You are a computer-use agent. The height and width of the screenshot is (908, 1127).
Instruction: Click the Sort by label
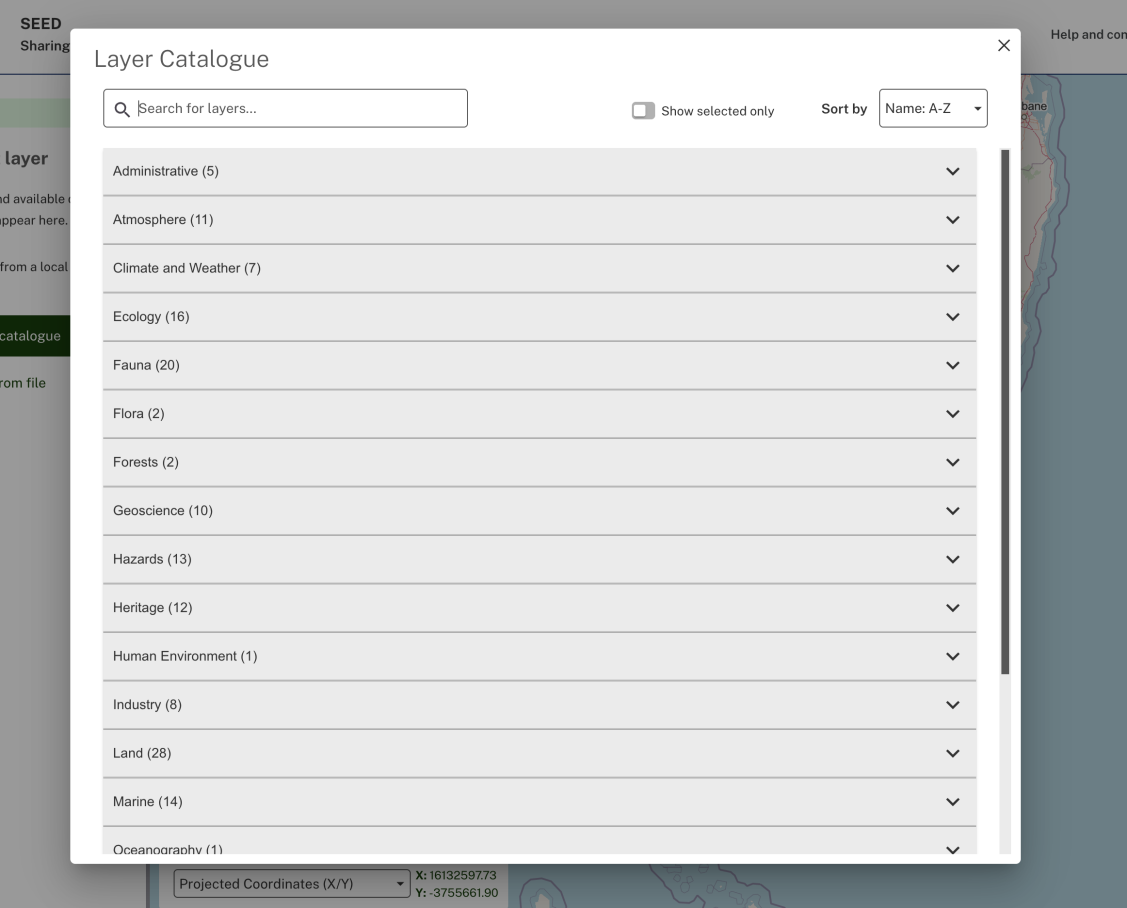click(845, 109)
